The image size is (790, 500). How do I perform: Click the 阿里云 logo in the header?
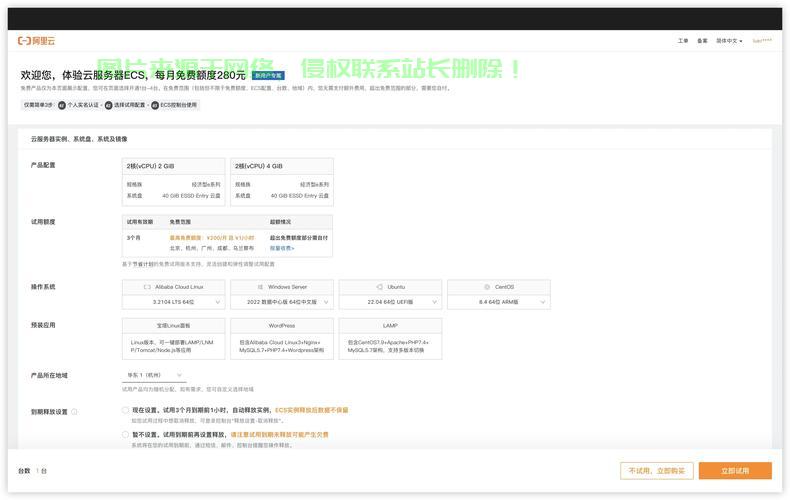click(x=36, y=41)
